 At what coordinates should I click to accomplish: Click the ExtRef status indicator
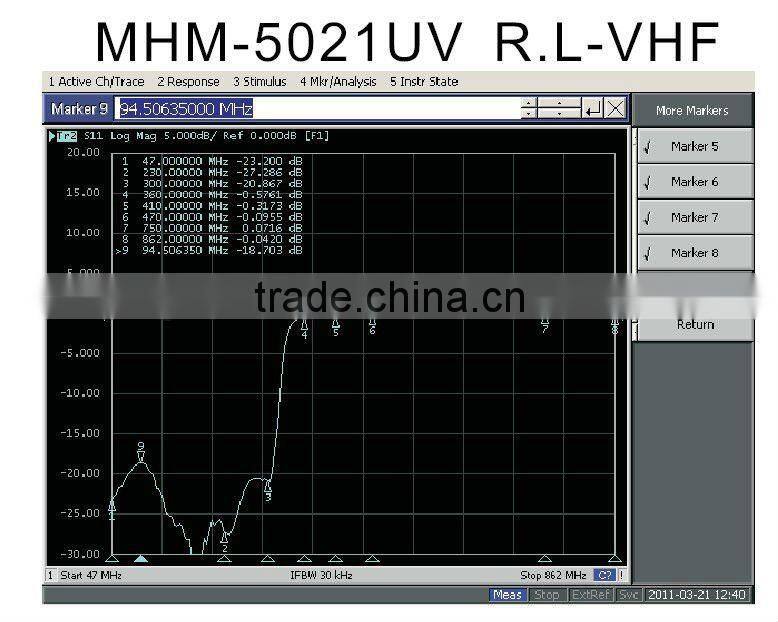[x=590, y=594]
